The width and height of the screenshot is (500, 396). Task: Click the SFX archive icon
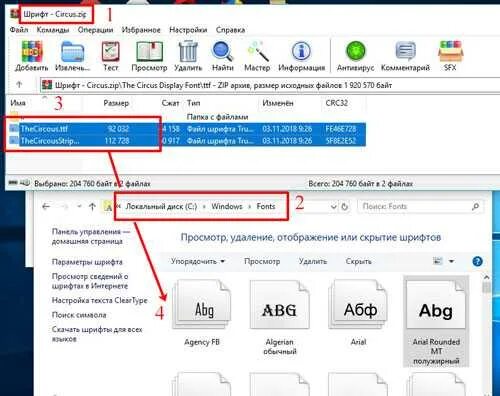450,52
